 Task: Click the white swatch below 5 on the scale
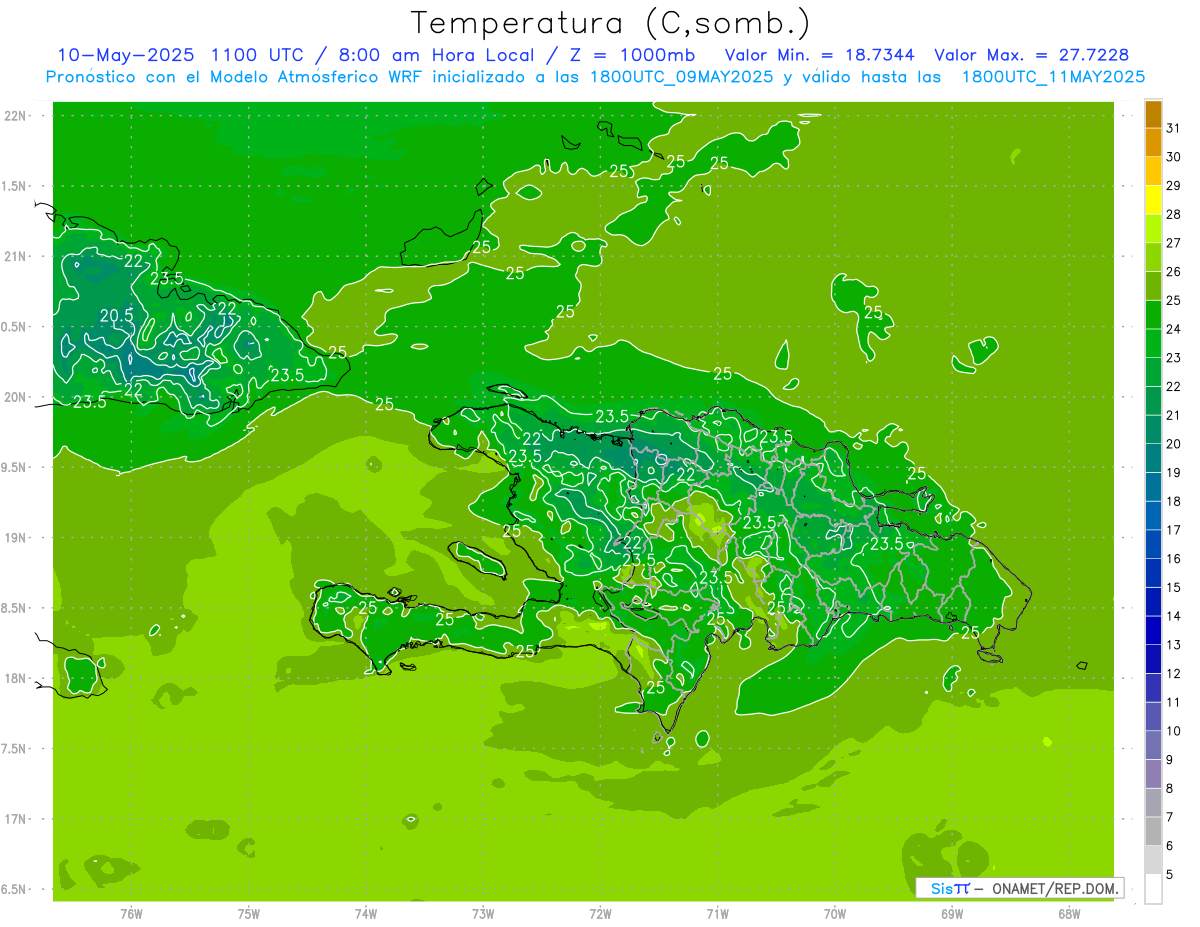point(1153,889)
